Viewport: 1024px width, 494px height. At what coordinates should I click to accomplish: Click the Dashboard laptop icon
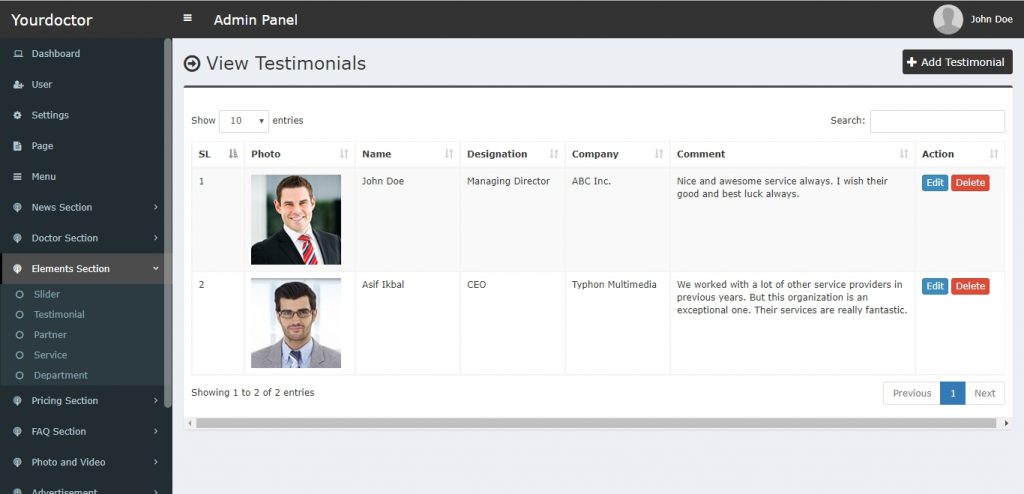(x=18, y=54)
